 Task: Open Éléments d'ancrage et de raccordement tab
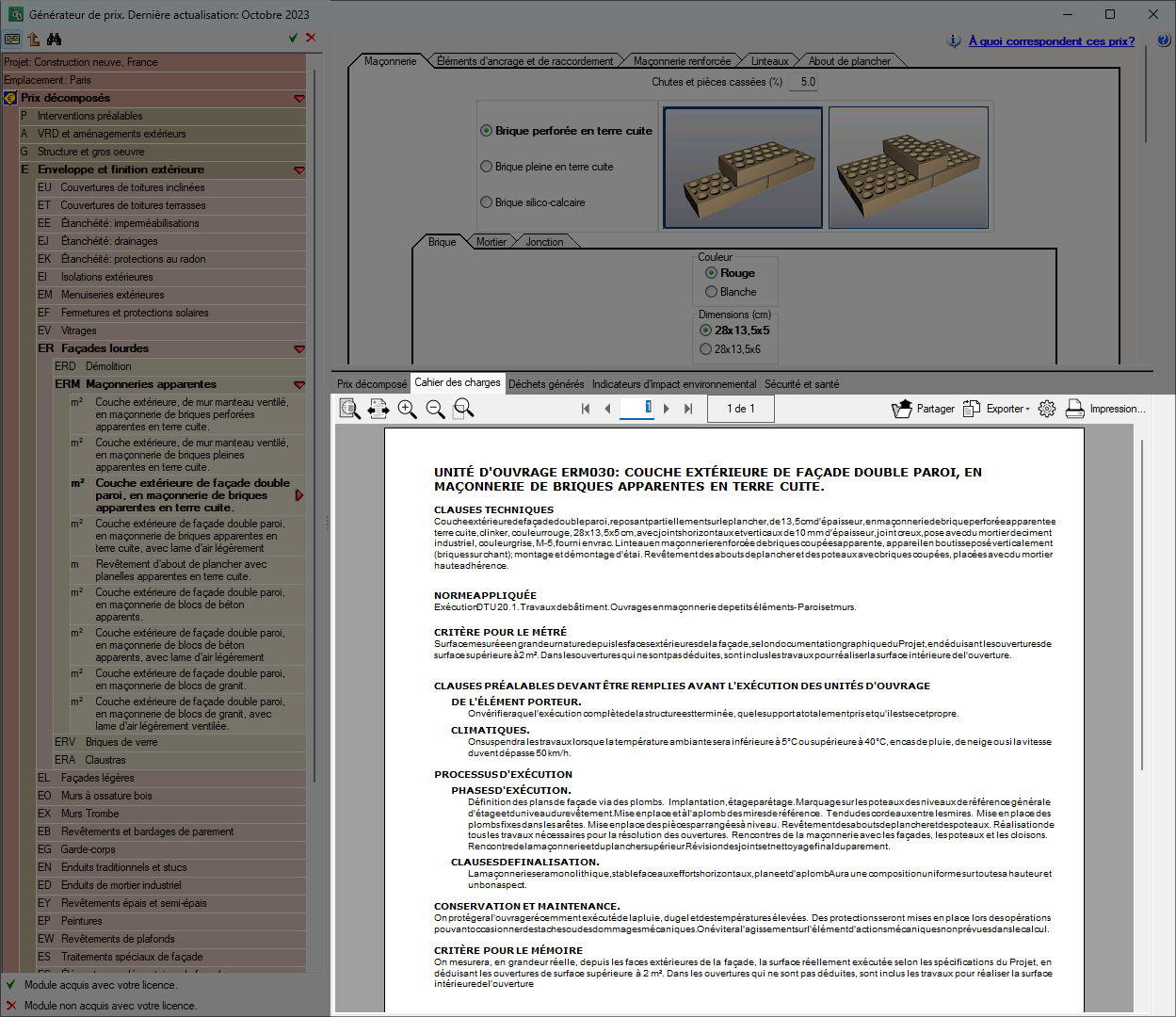click(524, 61)
